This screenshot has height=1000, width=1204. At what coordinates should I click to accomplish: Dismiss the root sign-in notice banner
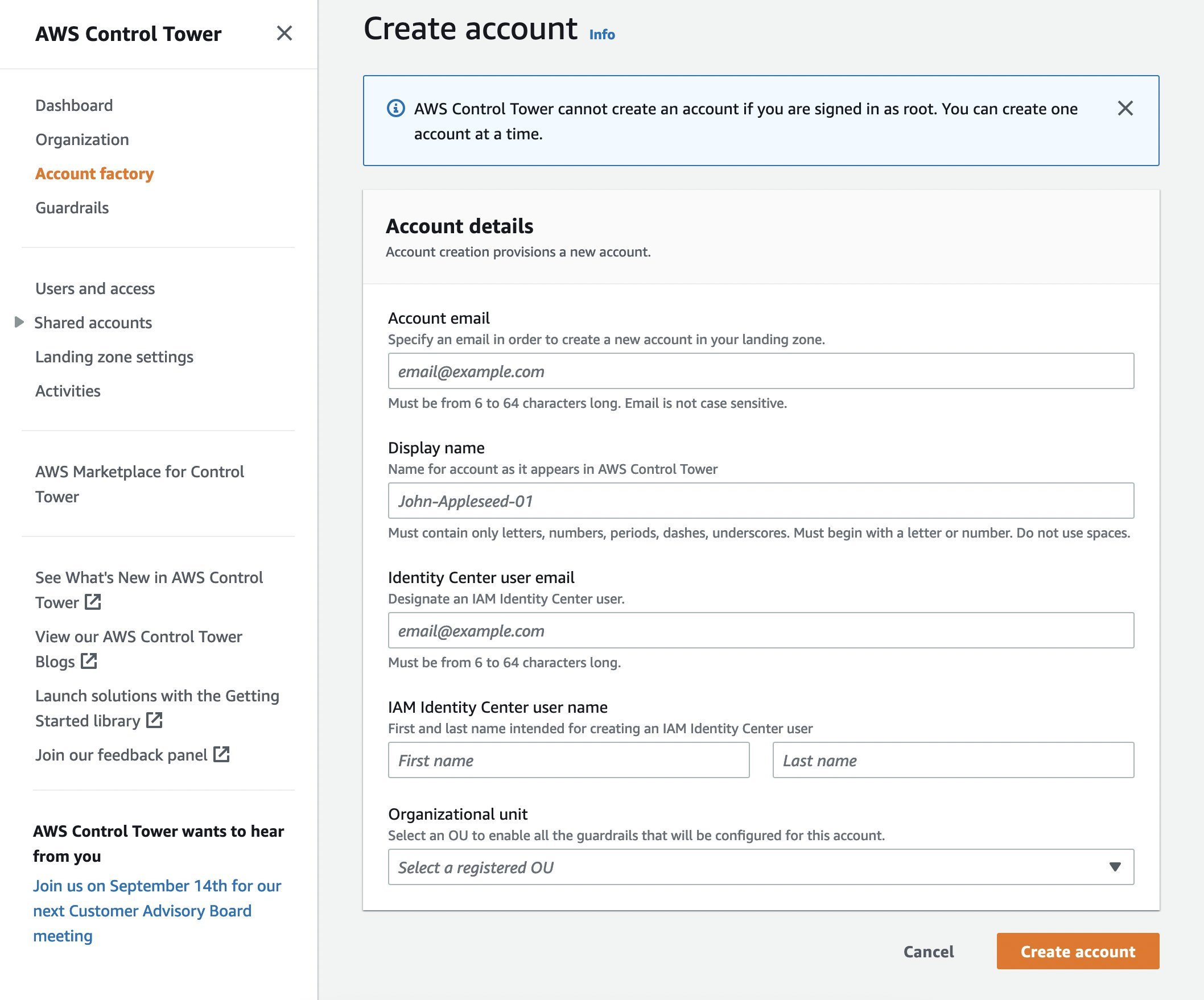click(1125, 108)
